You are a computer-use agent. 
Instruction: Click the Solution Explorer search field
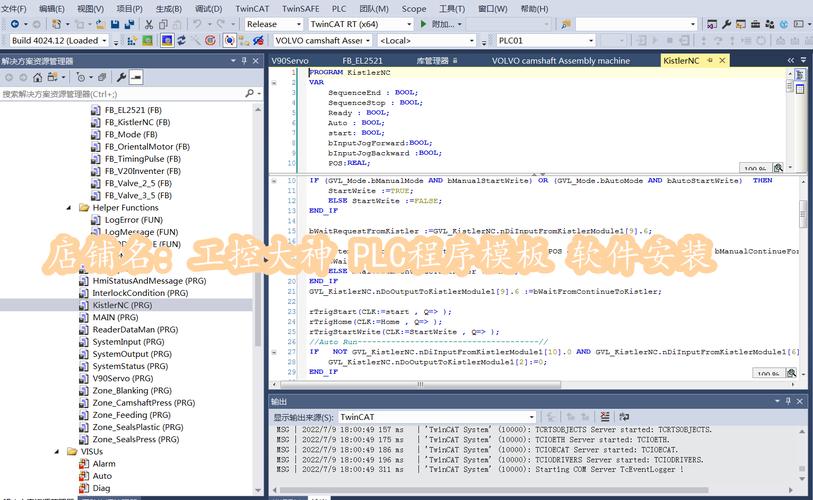point(120,94)
